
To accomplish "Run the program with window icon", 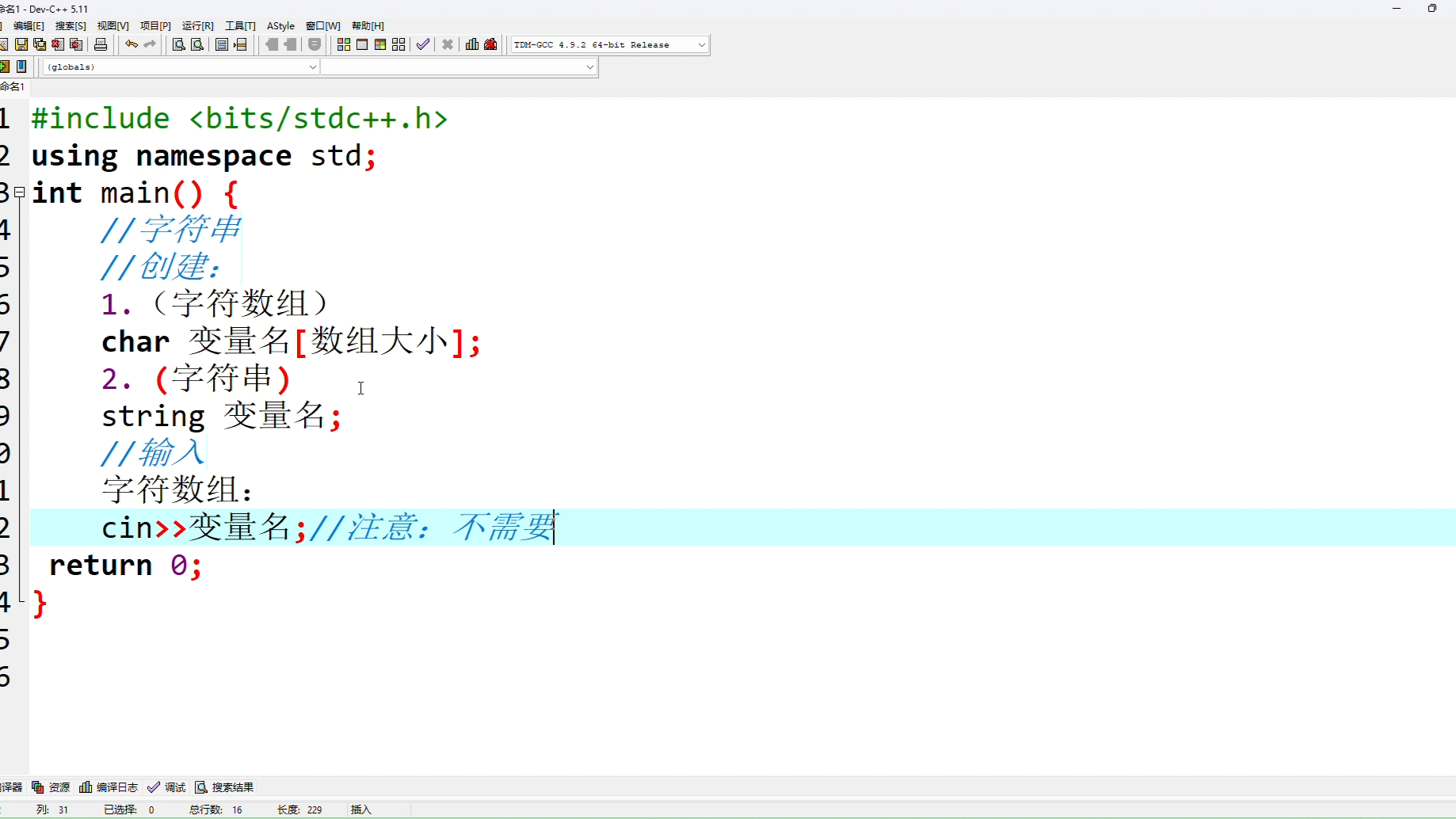I will click(x=362, y=44).
